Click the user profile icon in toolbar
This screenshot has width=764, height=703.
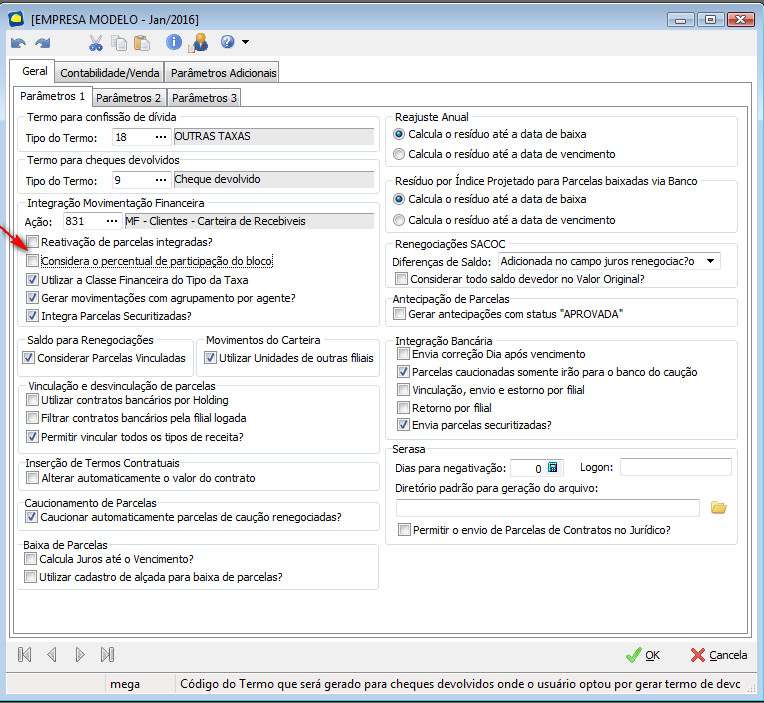198,42
